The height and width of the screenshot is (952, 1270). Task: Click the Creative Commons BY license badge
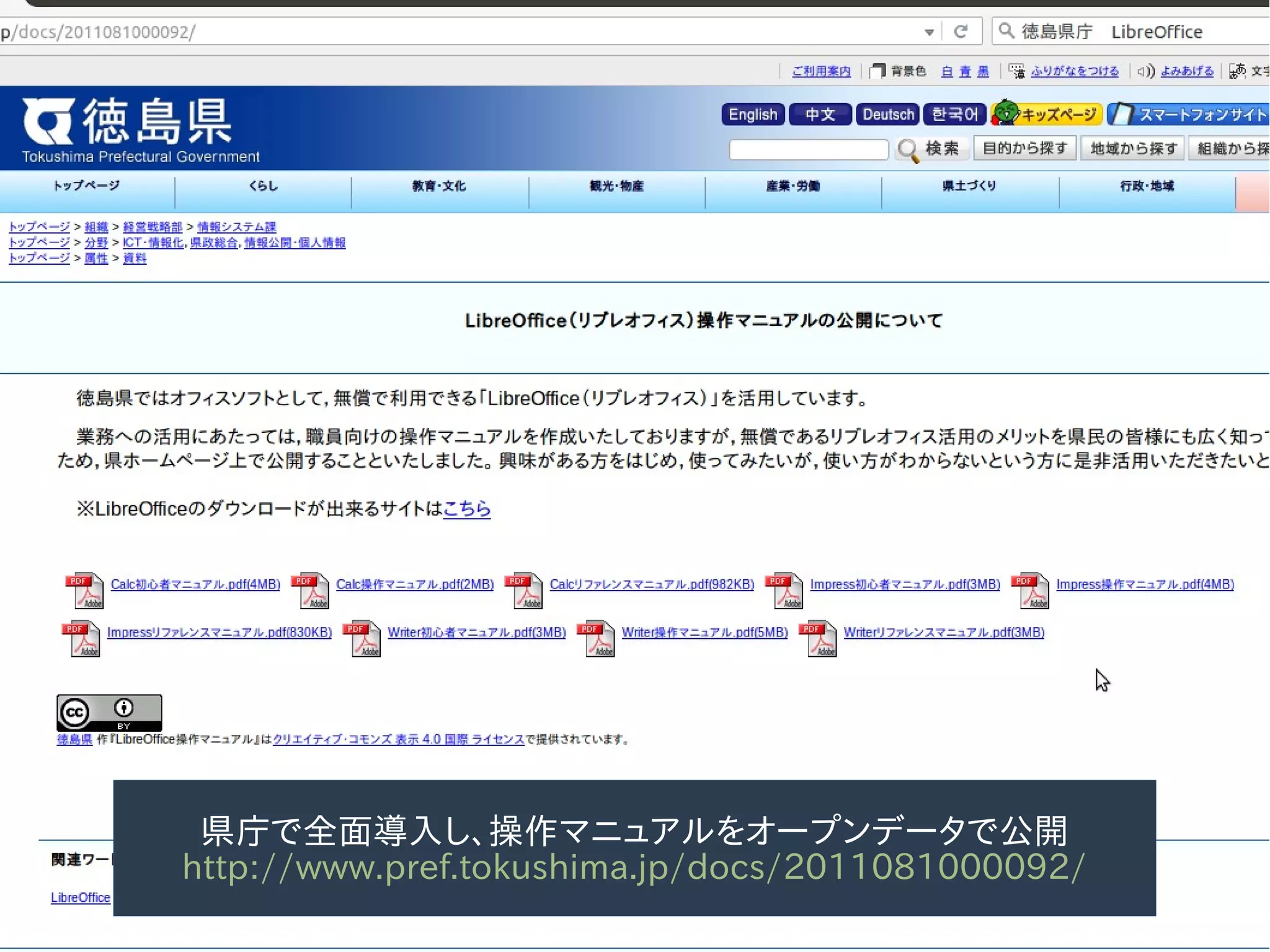[109, 713]
